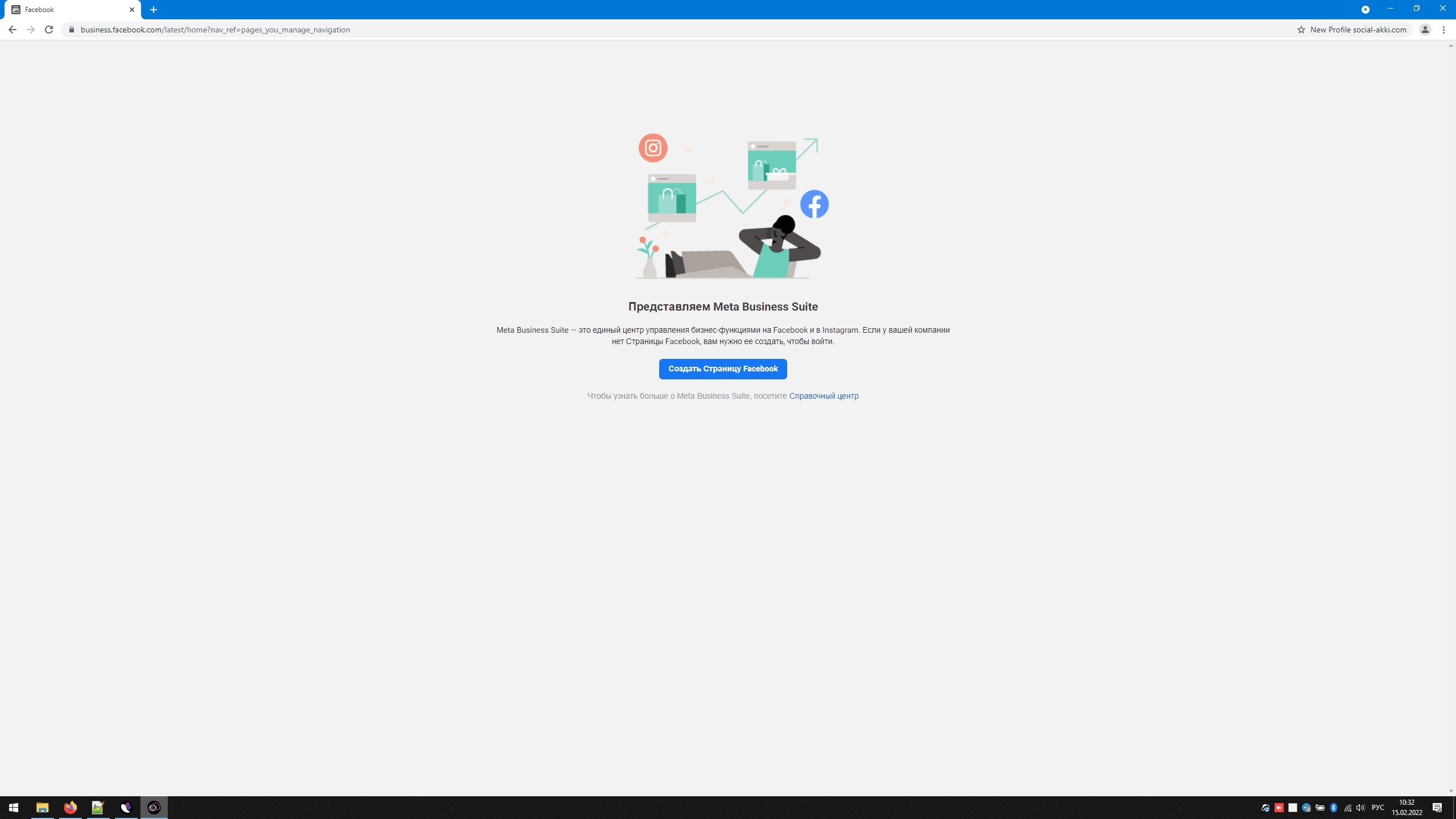Switch the РУС input language

(x=1378, y=808)
